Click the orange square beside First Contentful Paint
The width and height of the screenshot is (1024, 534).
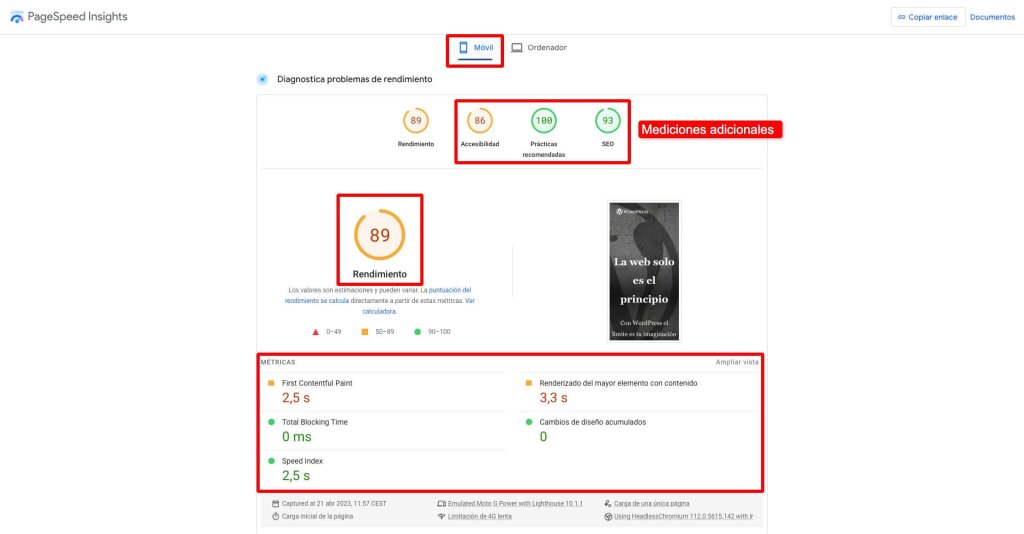pyautogui.click(x=271, y=383)
